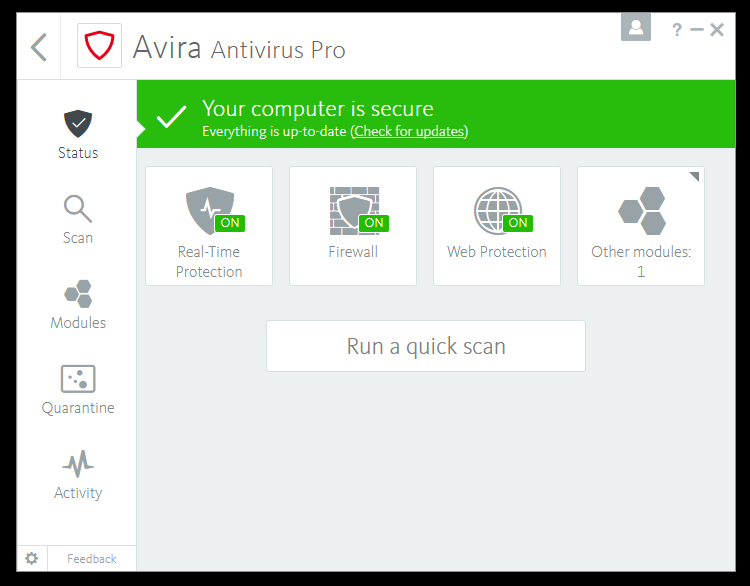Click the Avira red shield logo
The height and width of the screenshot is (586, 750).
pyautogui.click(x=99, y=46)
